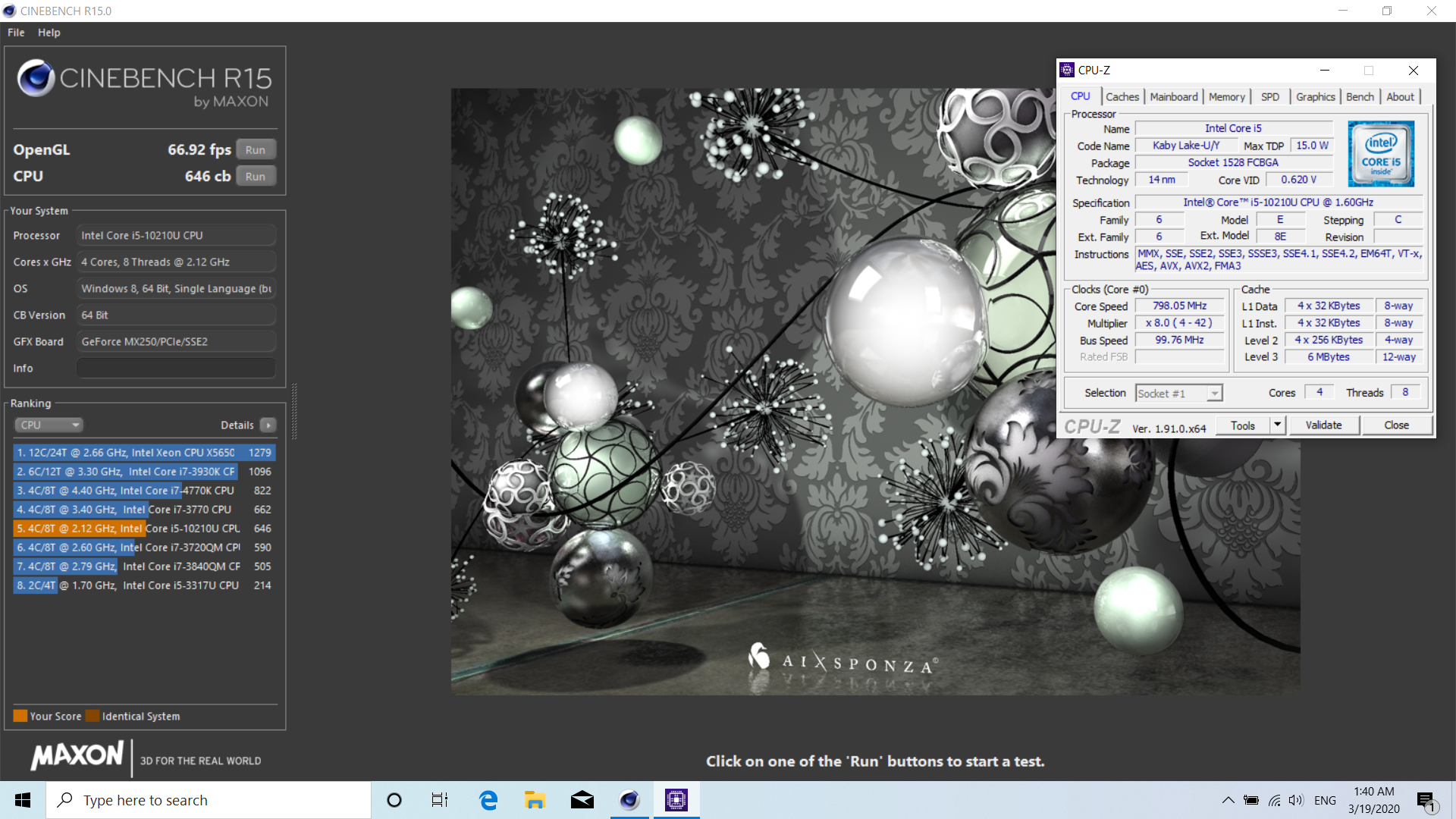Screen dimensions: 1456x819
Task: Show hidden system tray icons
Action: click(x=1228, y=800)
